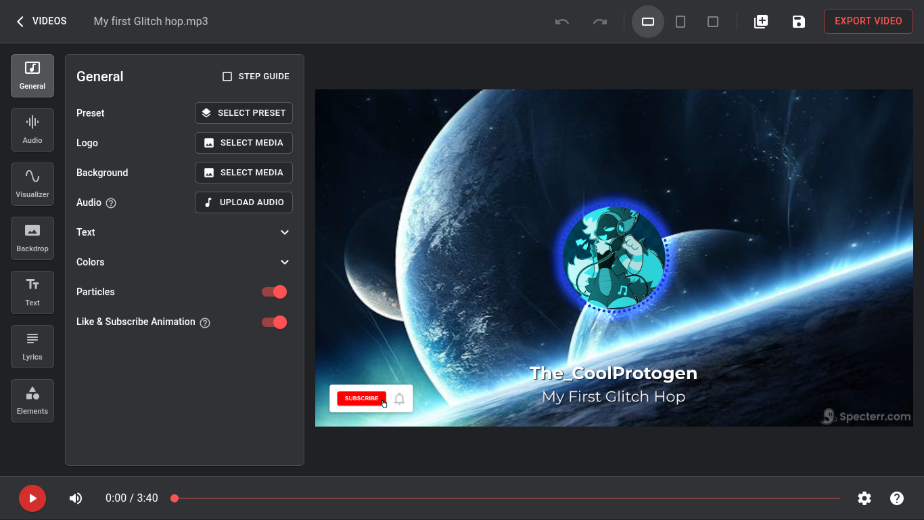Open Like & Subscribe Animation help icon
The image size is (924, 520).
coord(205,322)
